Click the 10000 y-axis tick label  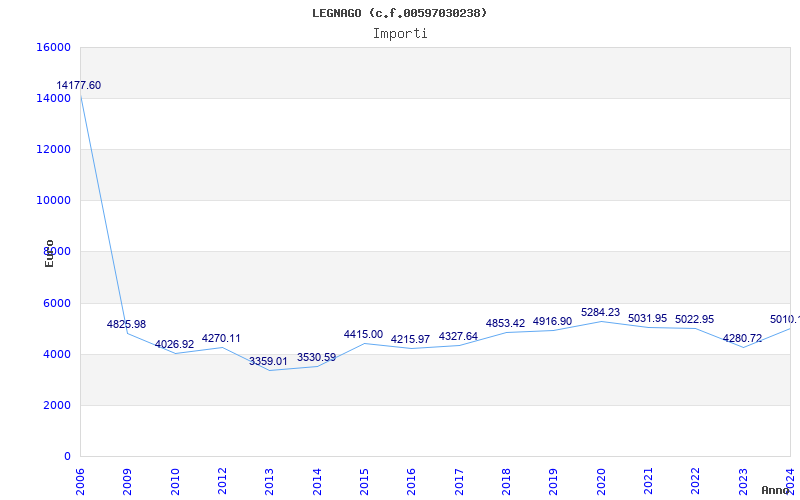[54, 201]
